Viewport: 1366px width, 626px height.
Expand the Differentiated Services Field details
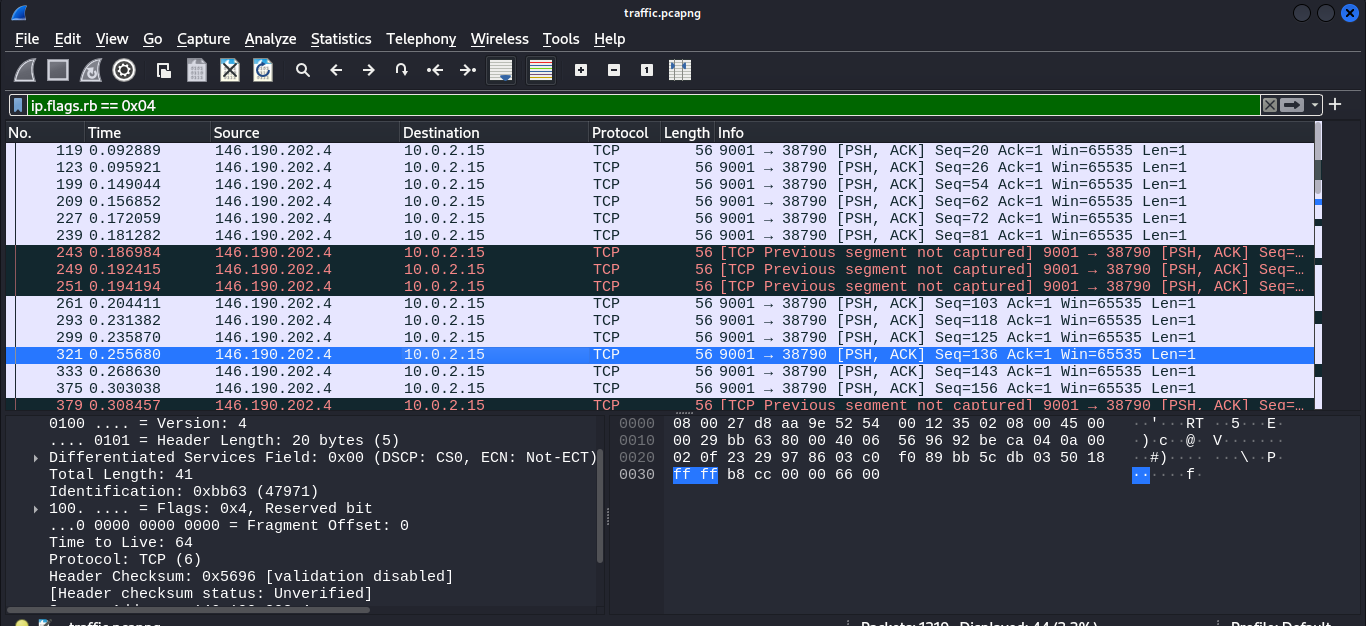(35, 457)
